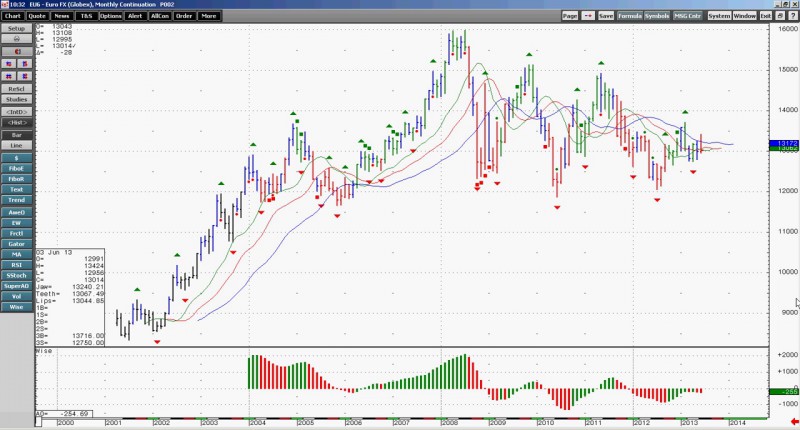Click the Exit button
The image size is (800, 430).
pyautogui.click(x=766, y=16)
